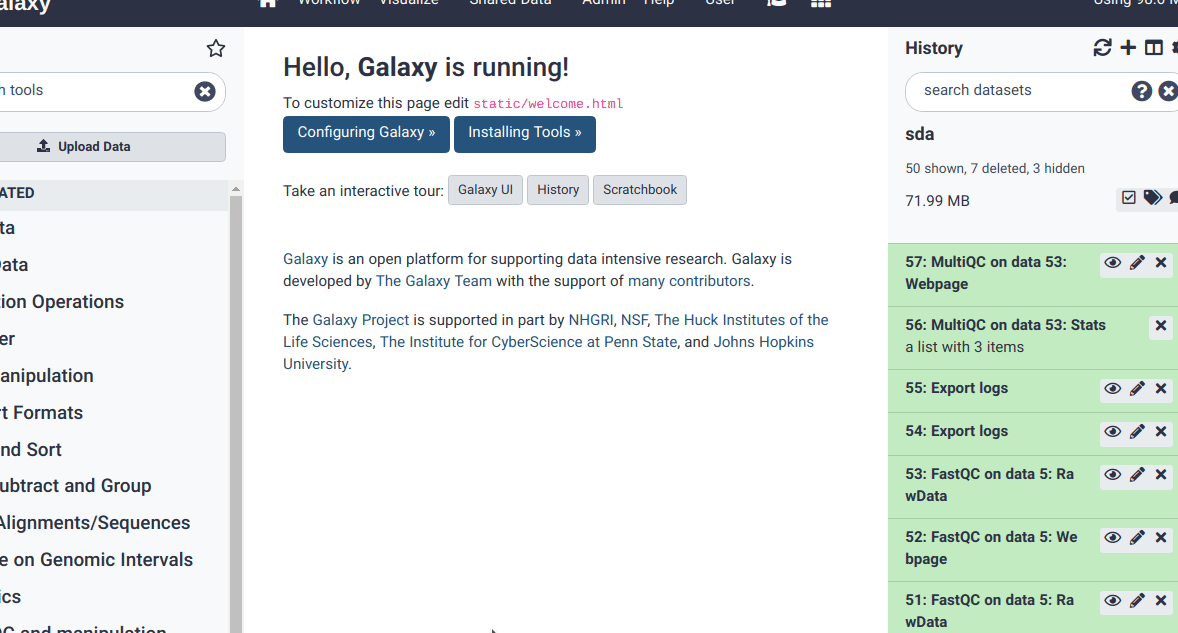Open the dataset search help icon
This screenshot has height=633, width=1178.
pos(1141,91)
